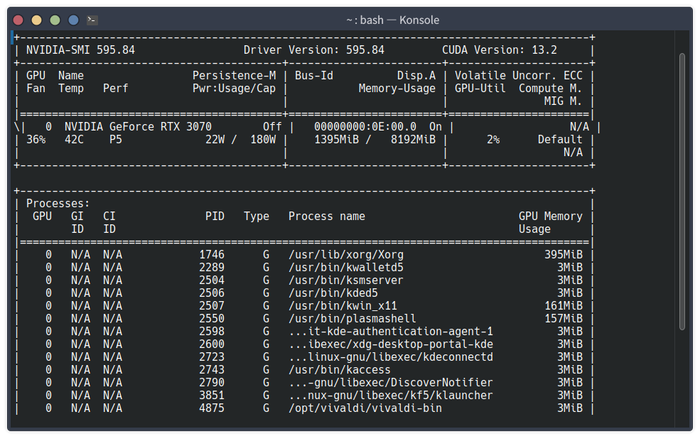
Task: Click kwin_x11 memory usage 161MiB
Action: coord(563,306)
